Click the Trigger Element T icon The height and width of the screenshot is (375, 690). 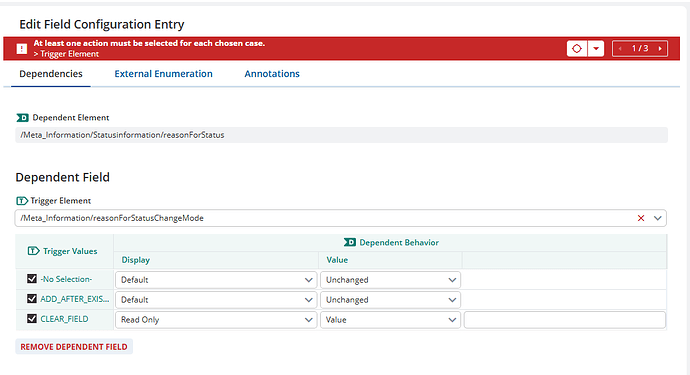point(22,201)
